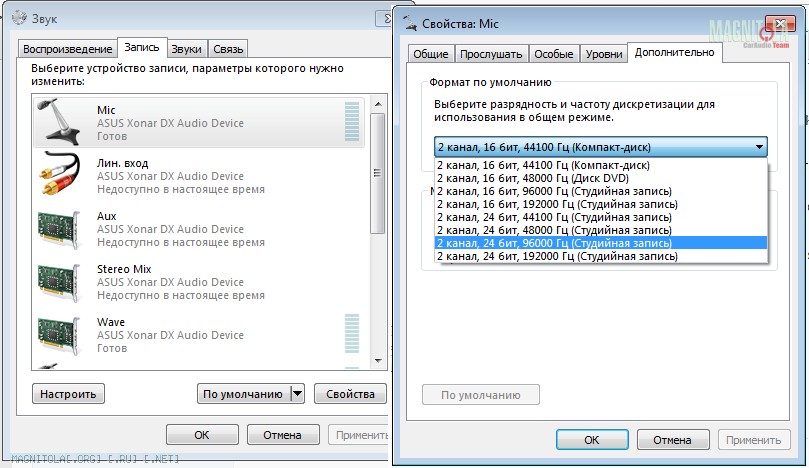The height and width of the screenshot is (468, 809).
Task: Open the Уровни tab
Action: coord(604,54)
